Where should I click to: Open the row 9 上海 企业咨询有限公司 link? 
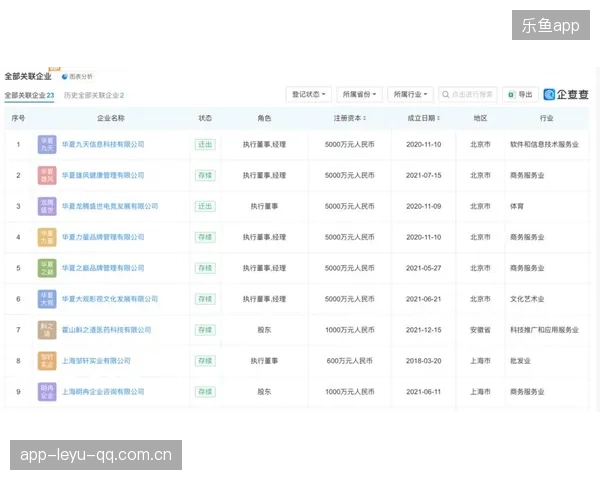click(103, 392)
